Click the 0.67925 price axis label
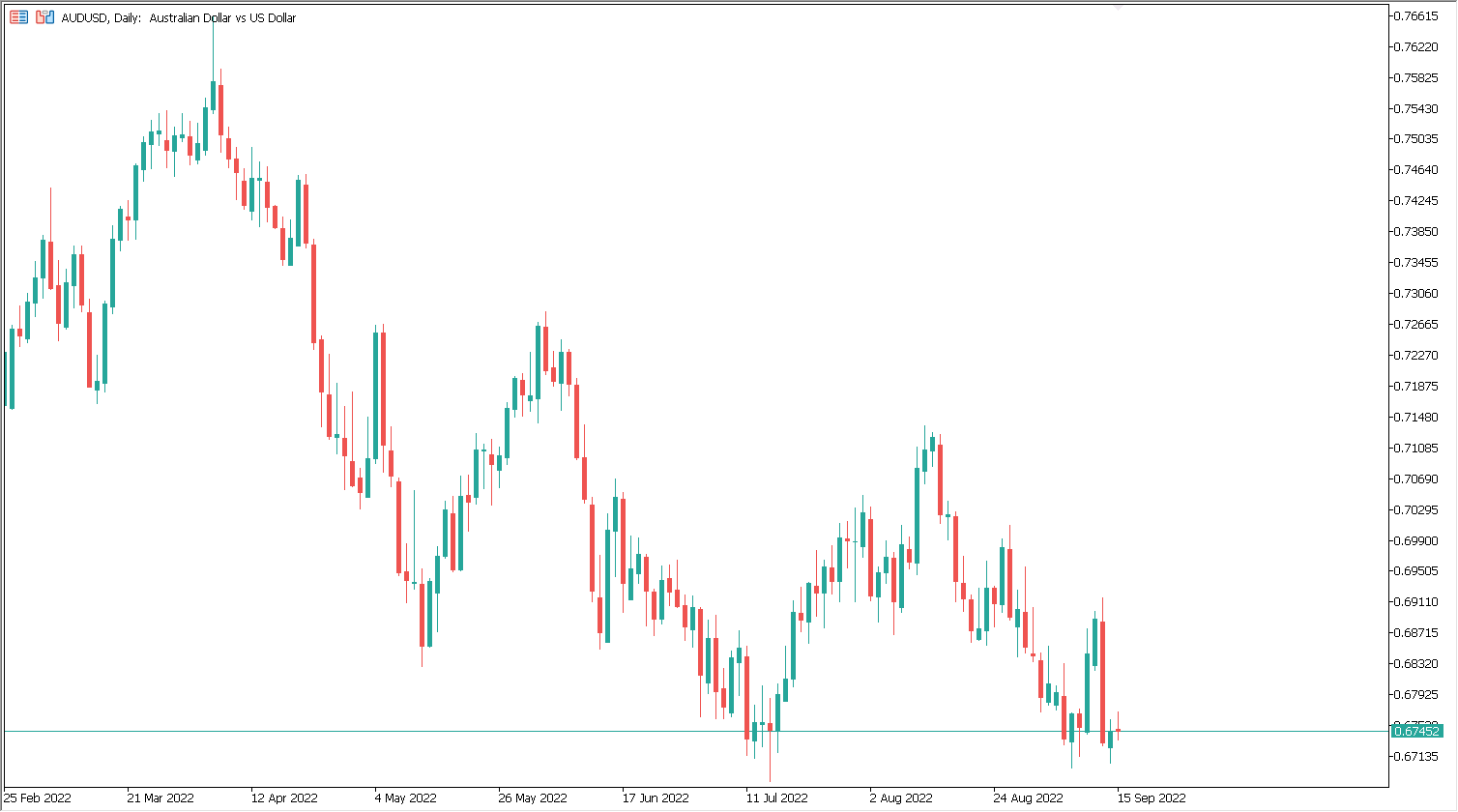Image resolution: width=1458 pixels, height=812 pixels. point(1417,695)
